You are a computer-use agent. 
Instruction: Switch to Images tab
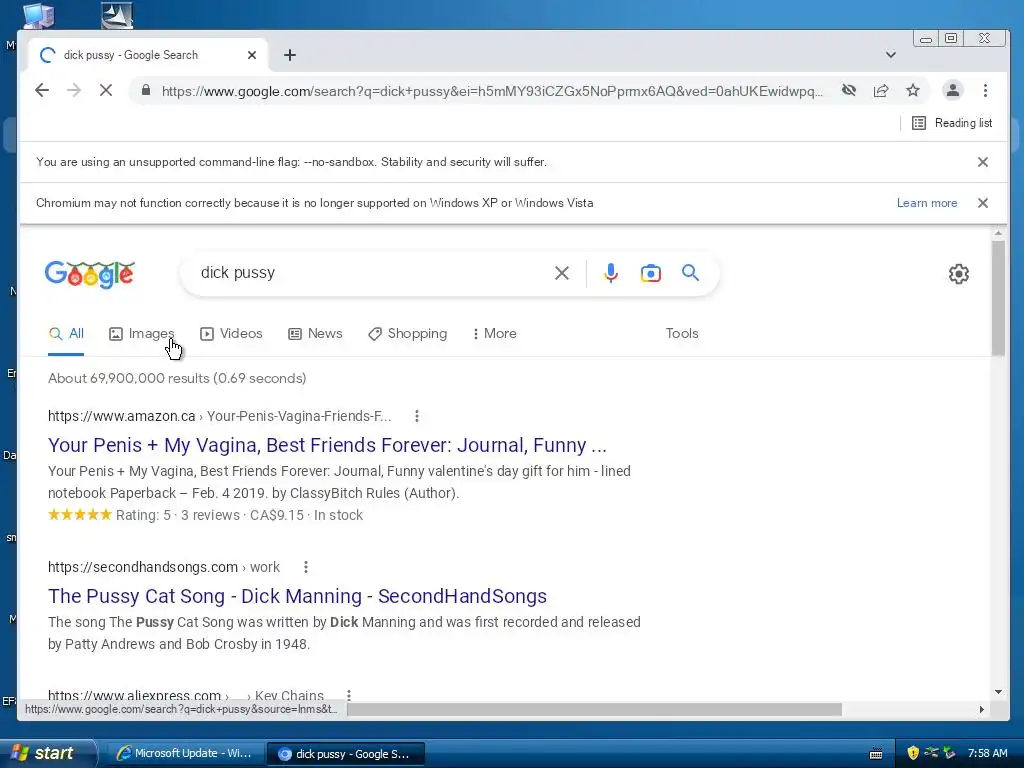[x=142, y=334]
